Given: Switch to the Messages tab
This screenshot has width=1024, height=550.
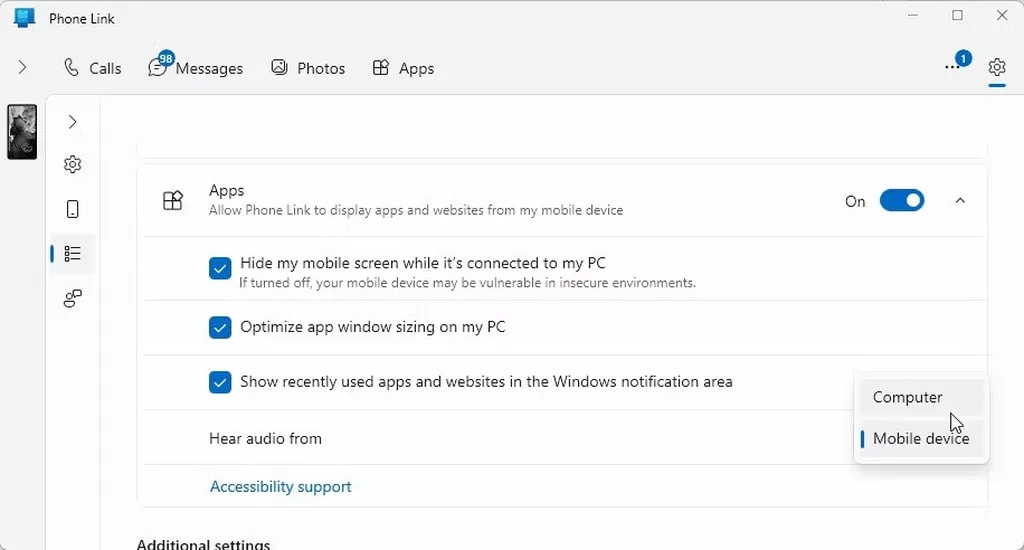Looking at the screenshot, I should pos(196,68).
